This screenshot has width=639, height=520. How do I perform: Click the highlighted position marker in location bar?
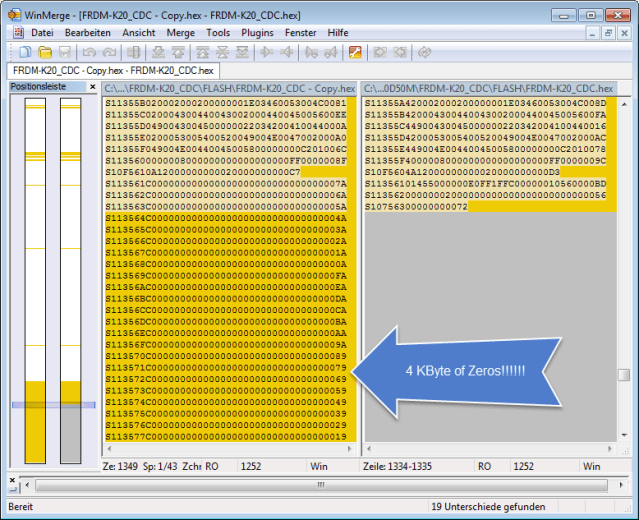pyautogui.click(x=54, y=405)
